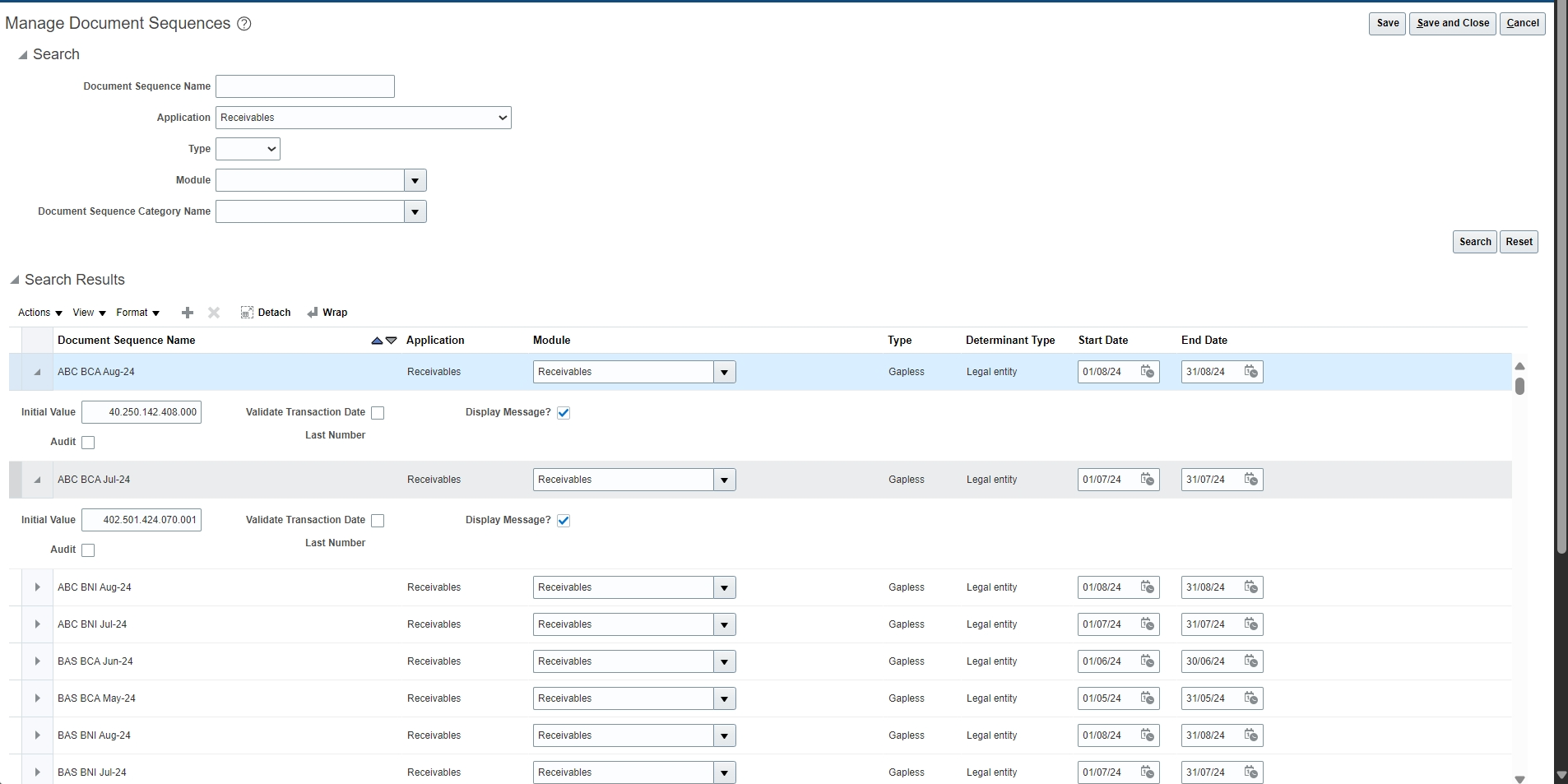The height and width of the screenshot is (784, 1568).
Task: Click Save and Close
Action: pos(1450,23)
